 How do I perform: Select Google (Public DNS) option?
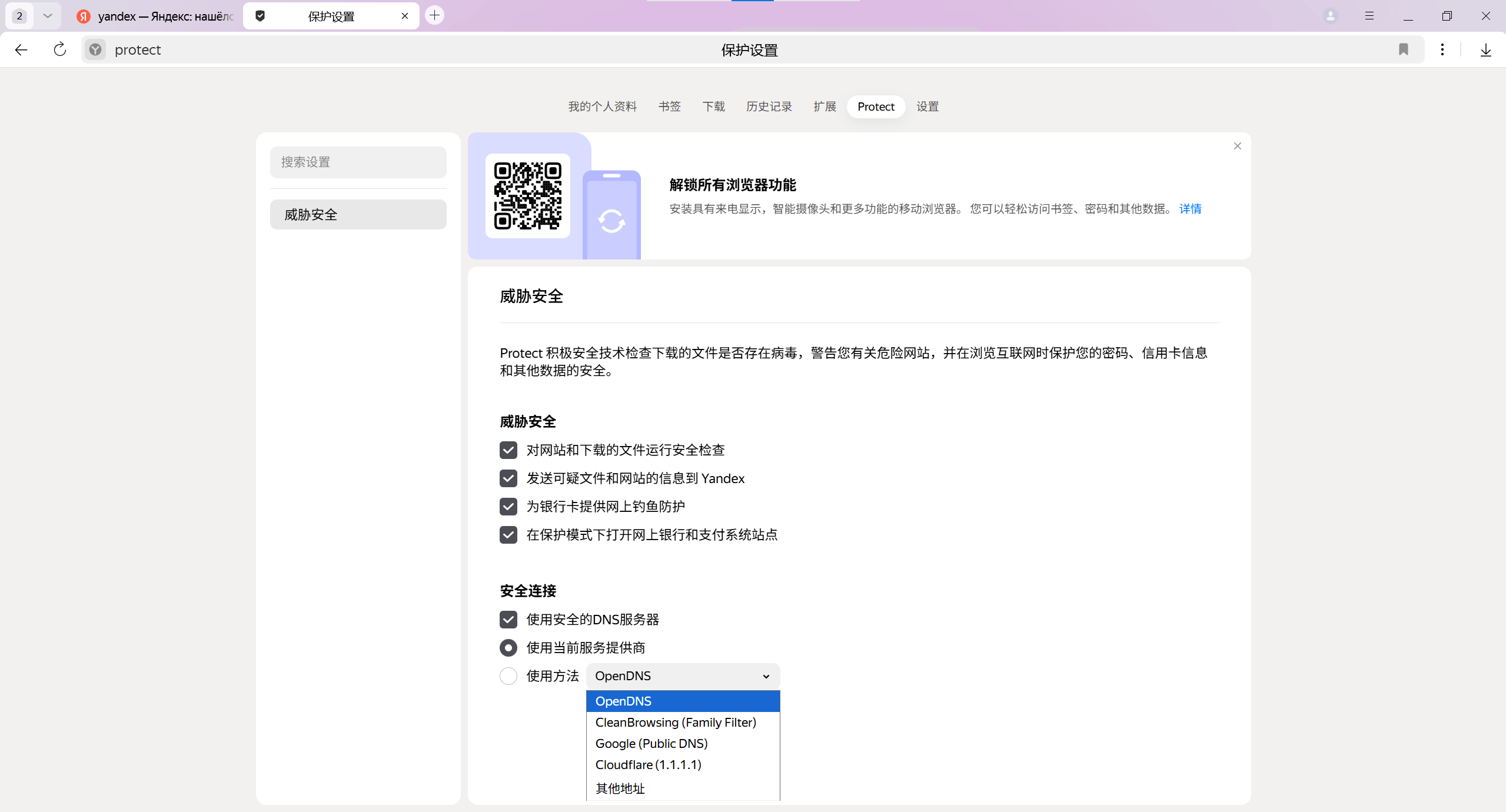651,744
